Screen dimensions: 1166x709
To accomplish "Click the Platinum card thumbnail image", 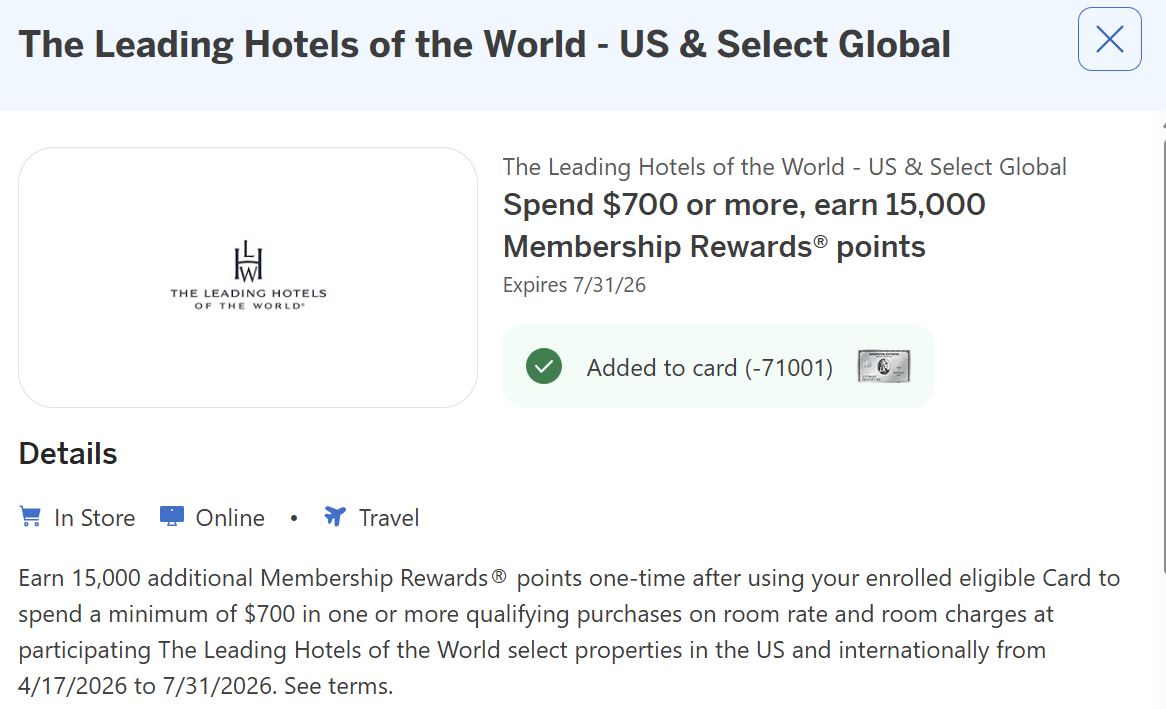I will (884, 367).
